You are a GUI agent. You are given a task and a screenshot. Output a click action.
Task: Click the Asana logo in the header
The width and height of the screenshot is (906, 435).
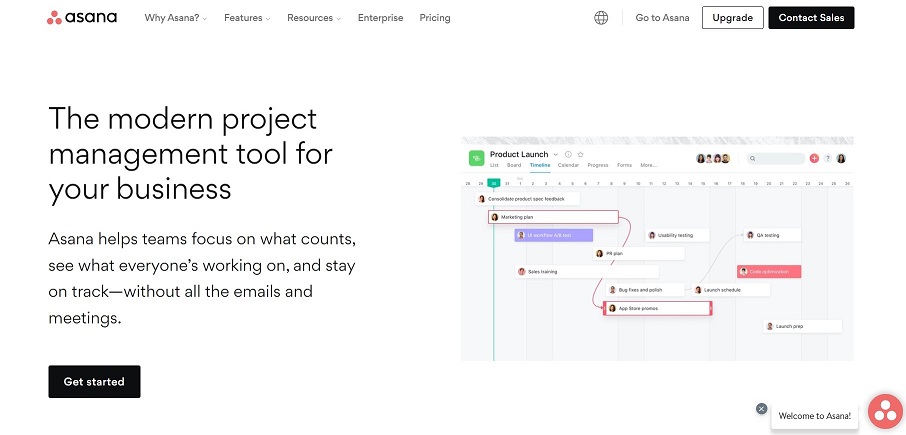[x=81, y=18]
